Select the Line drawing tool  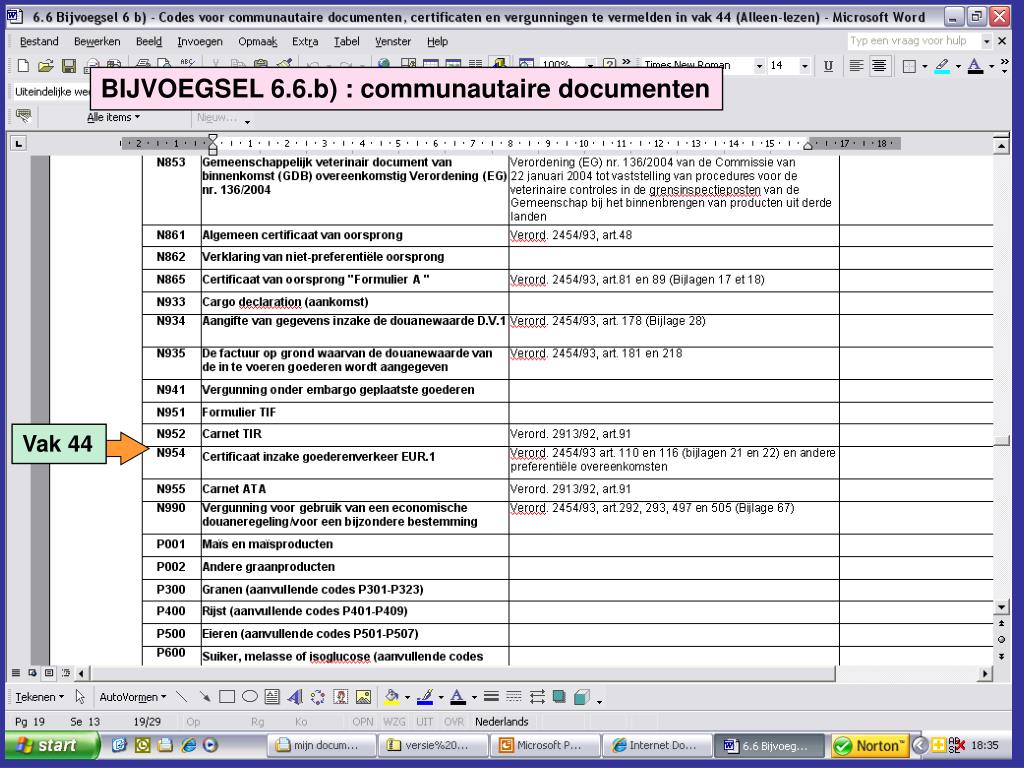click(182, 697)
